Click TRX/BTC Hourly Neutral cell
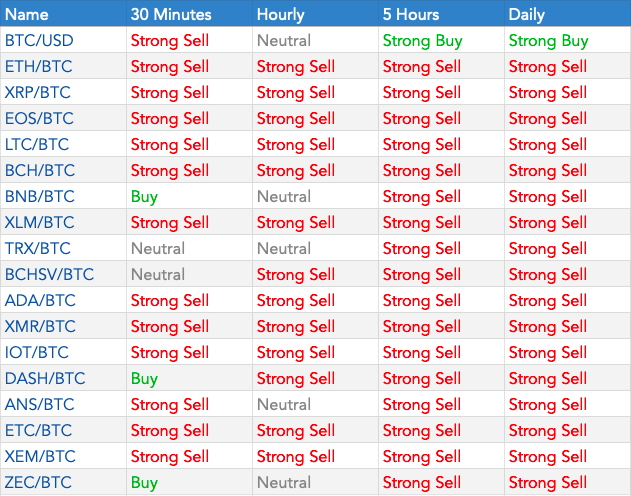631x496 pixels. [283, 249]
